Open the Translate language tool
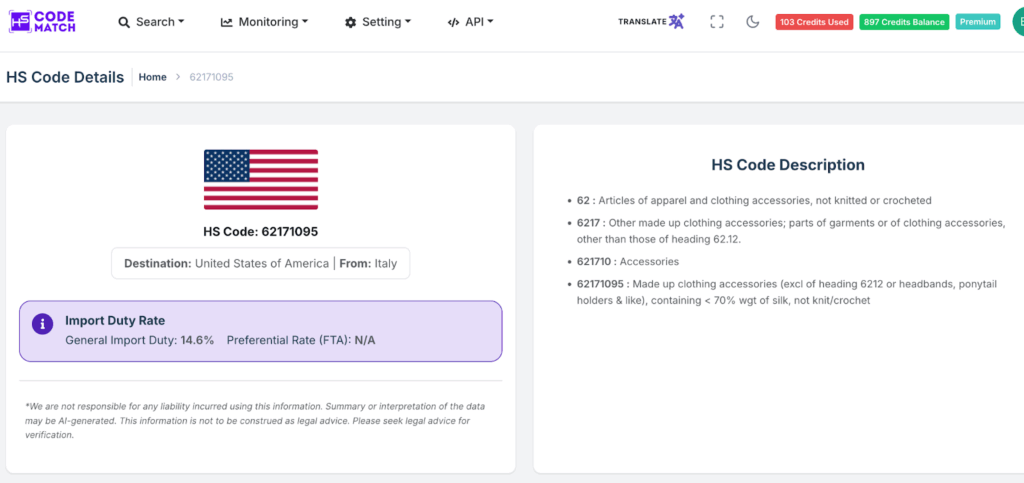Image resolution: width=1024 pixels, height=483 pixels. pos(651,21)
